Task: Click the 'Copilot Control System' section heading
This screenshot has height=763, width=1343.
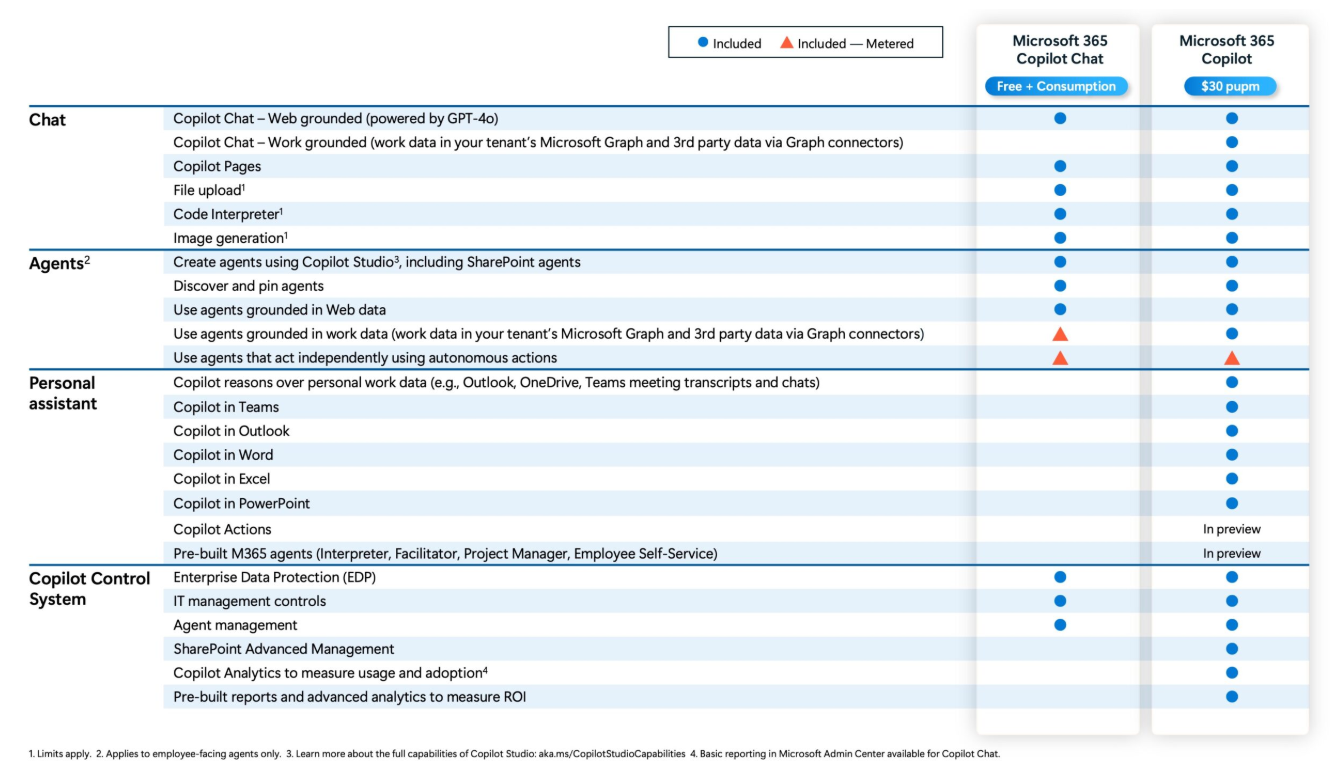Action: pyautogui.click(x=89, y=589)
